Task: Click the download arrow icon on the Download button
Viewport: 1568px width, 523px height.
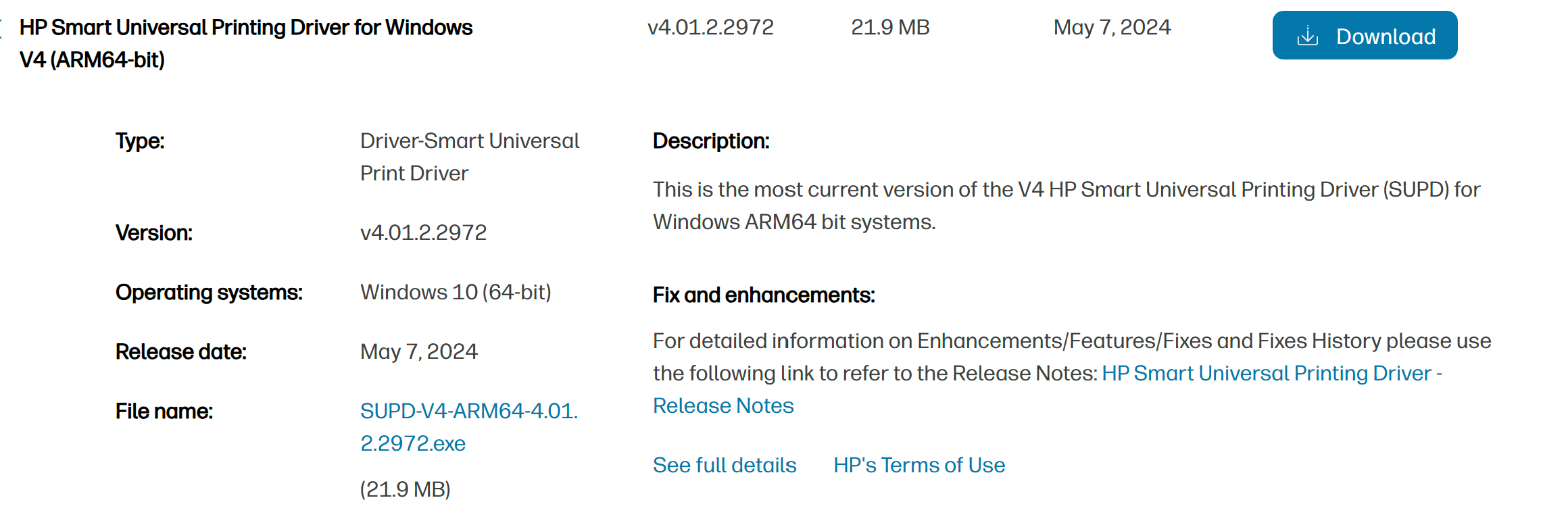Action: point(1308,34)
